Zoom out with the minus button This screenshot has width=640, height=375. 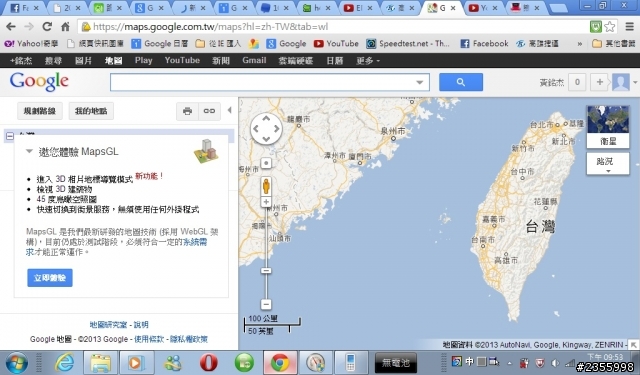click(x=266, y=304)
